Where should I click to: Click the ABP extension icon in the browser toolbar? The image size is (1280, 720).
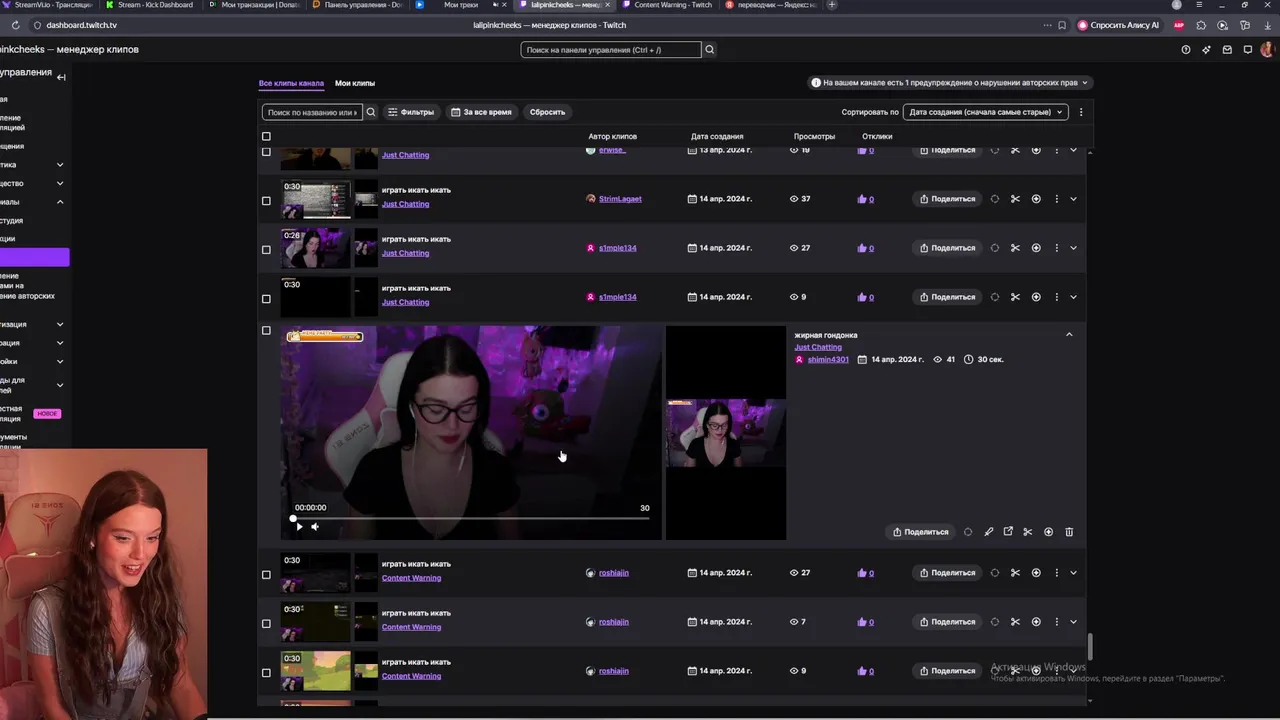1179,25
